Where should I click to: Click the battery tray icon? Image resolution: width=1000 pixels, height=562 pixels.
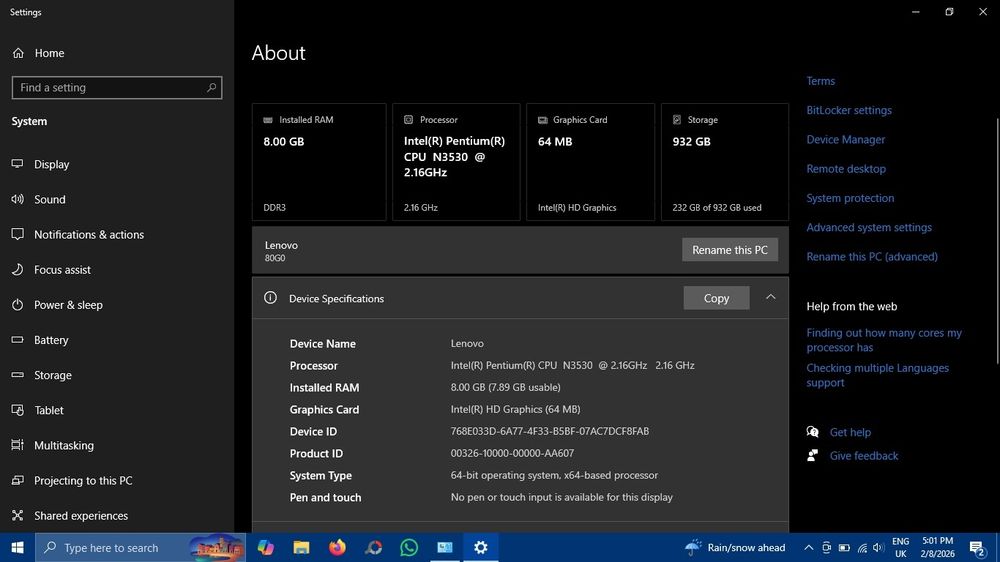click(844, 547)
